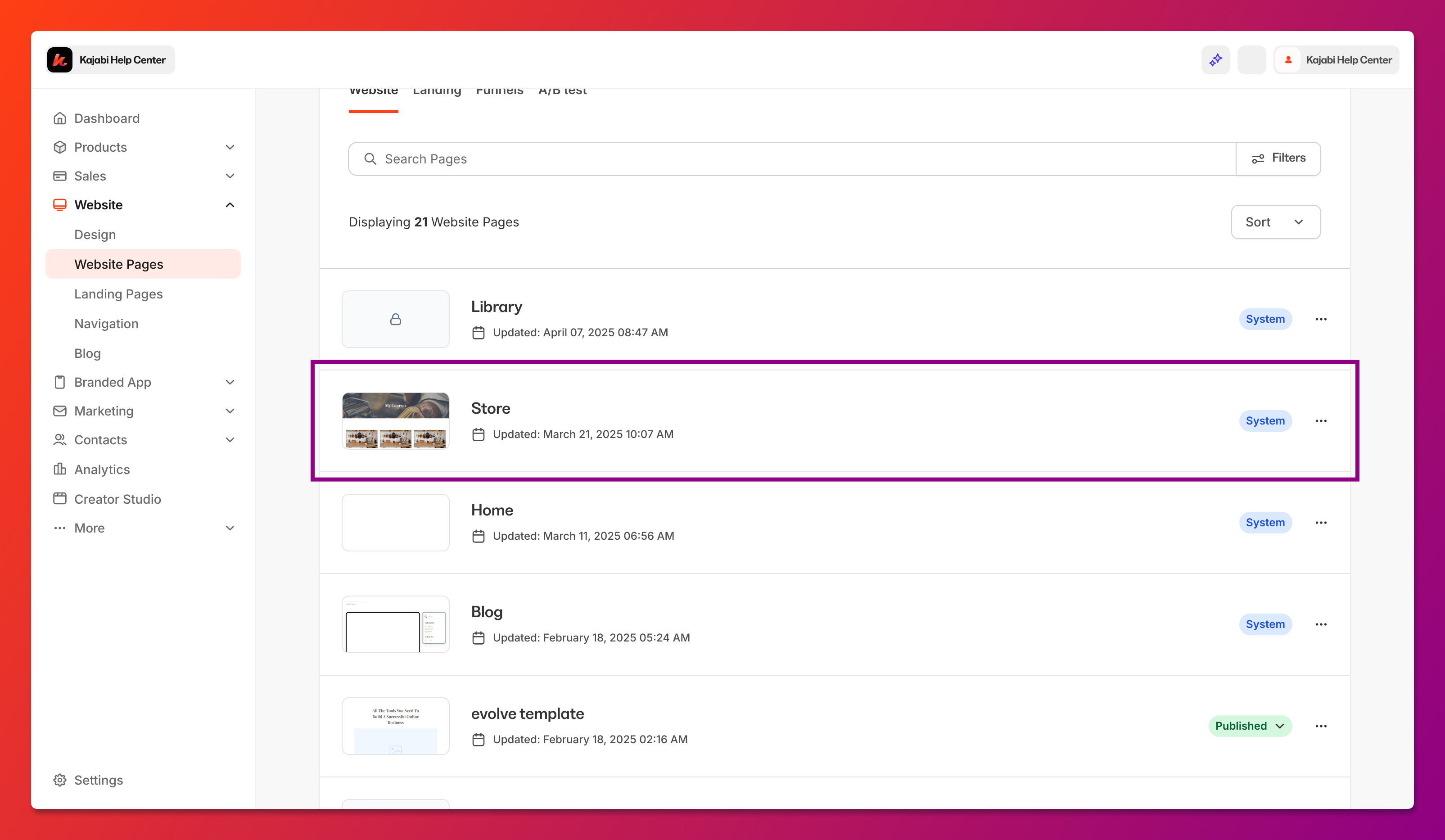Click the Products box icon

59,147
